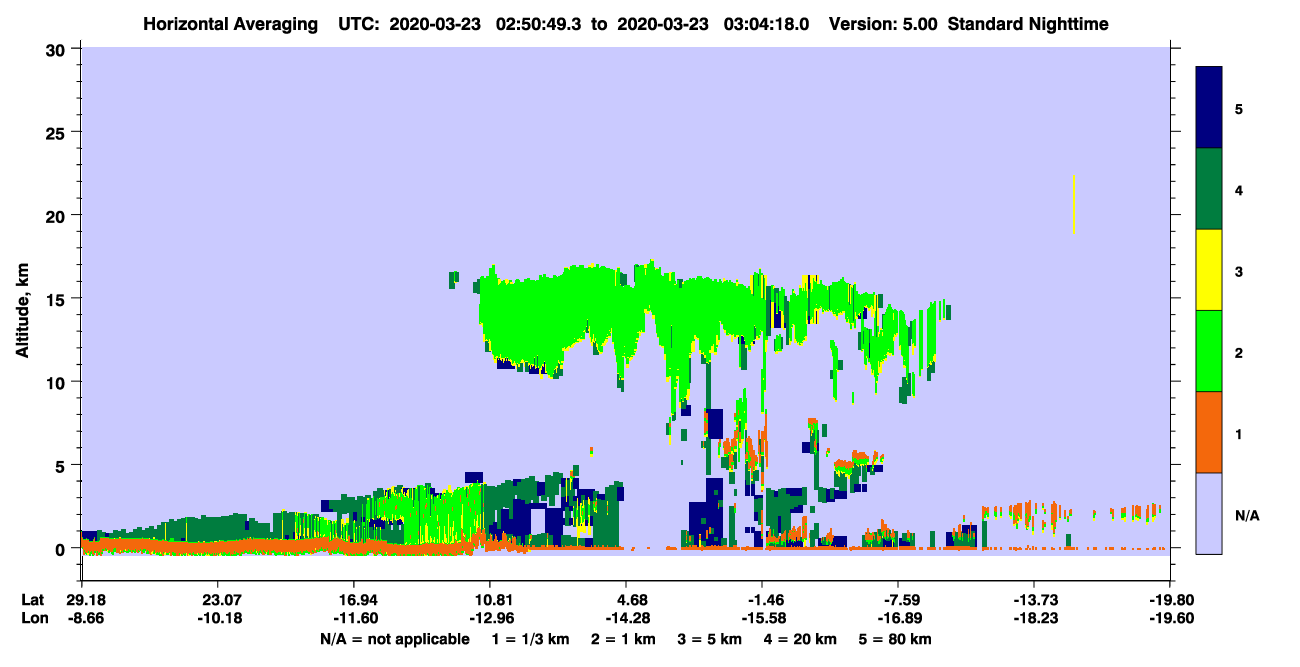Image resolution: width=1300 pixels, height=667 pixels.
Task: Click the colorbar label 2
Action: pos(1239,353)
